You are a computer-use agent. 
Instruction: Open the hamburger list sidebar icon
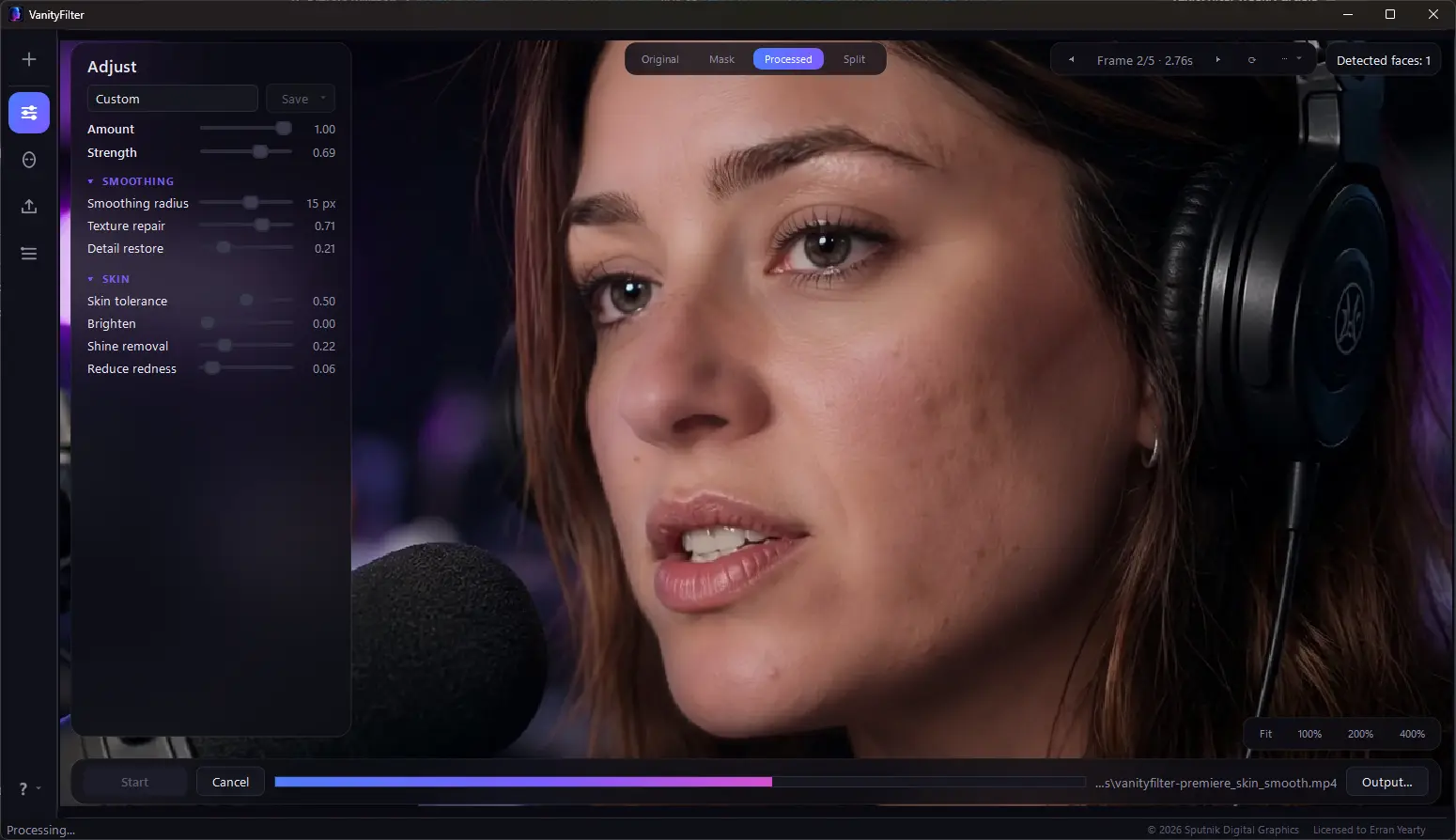point(29,254)
